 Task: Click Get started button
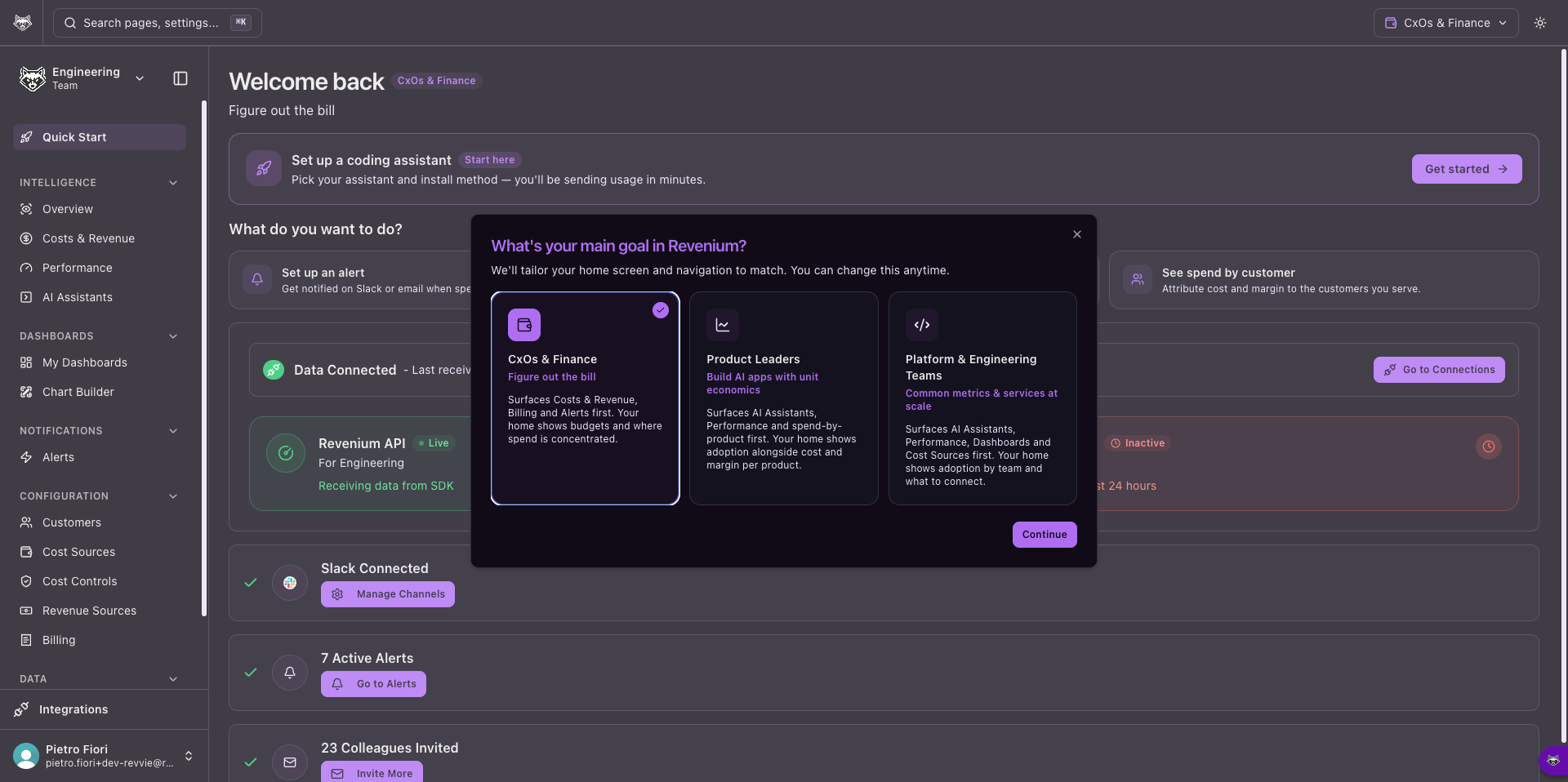point(1467,169)
